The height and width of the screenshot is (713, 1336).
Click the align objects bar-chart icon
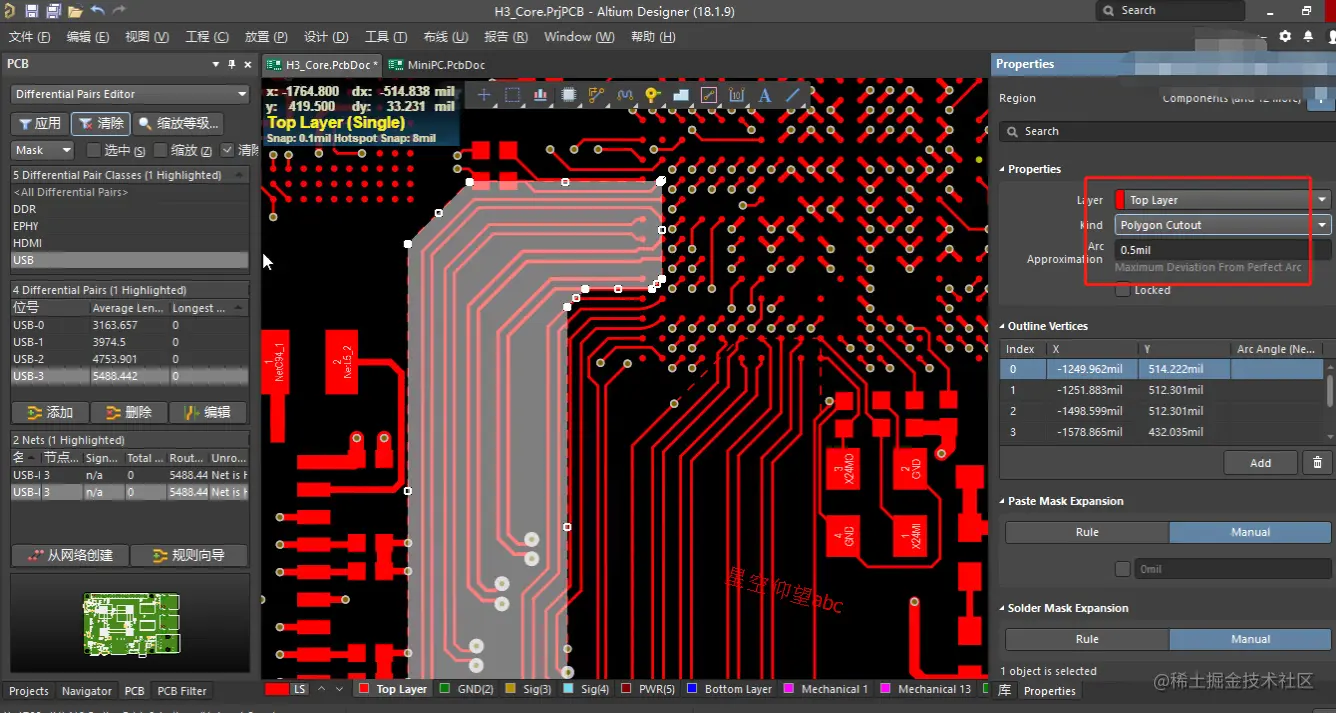[x=540, y=95]
